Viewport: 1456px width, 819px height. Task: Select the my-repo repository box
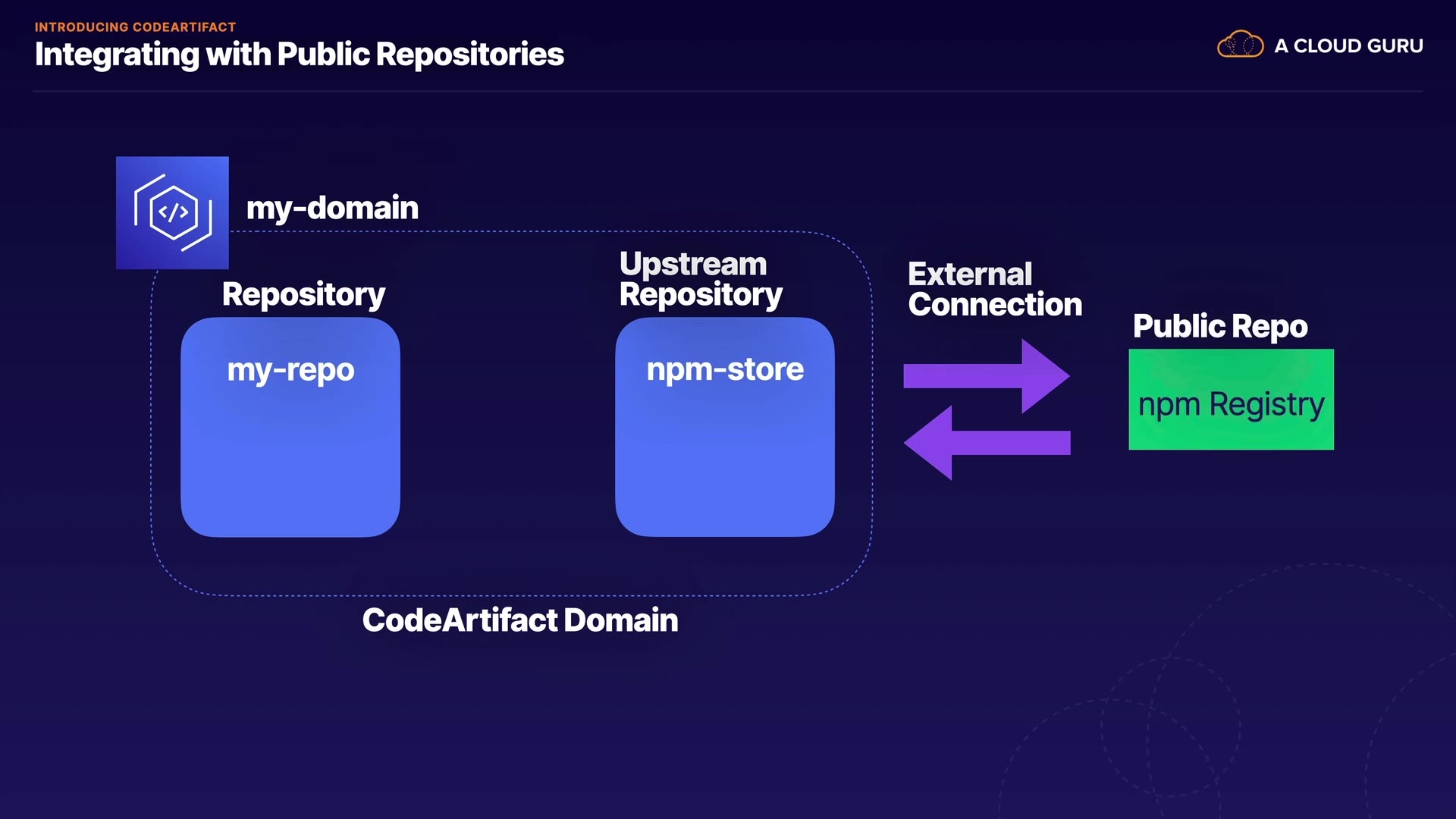pyautogui.click(x=290, y=455)
